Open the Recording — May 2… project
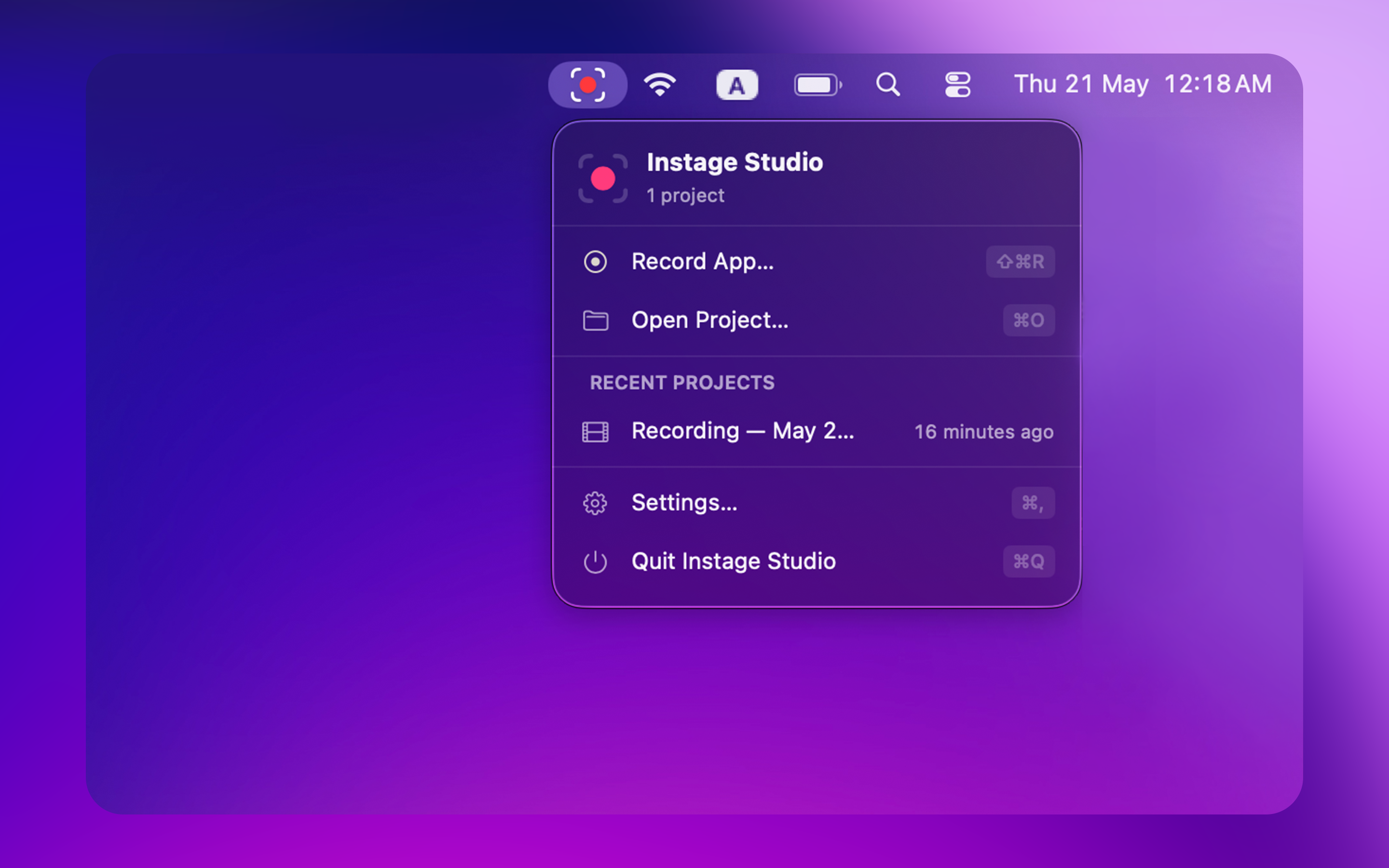Viewport: 1389px width, 868px height. coord(817,432)
